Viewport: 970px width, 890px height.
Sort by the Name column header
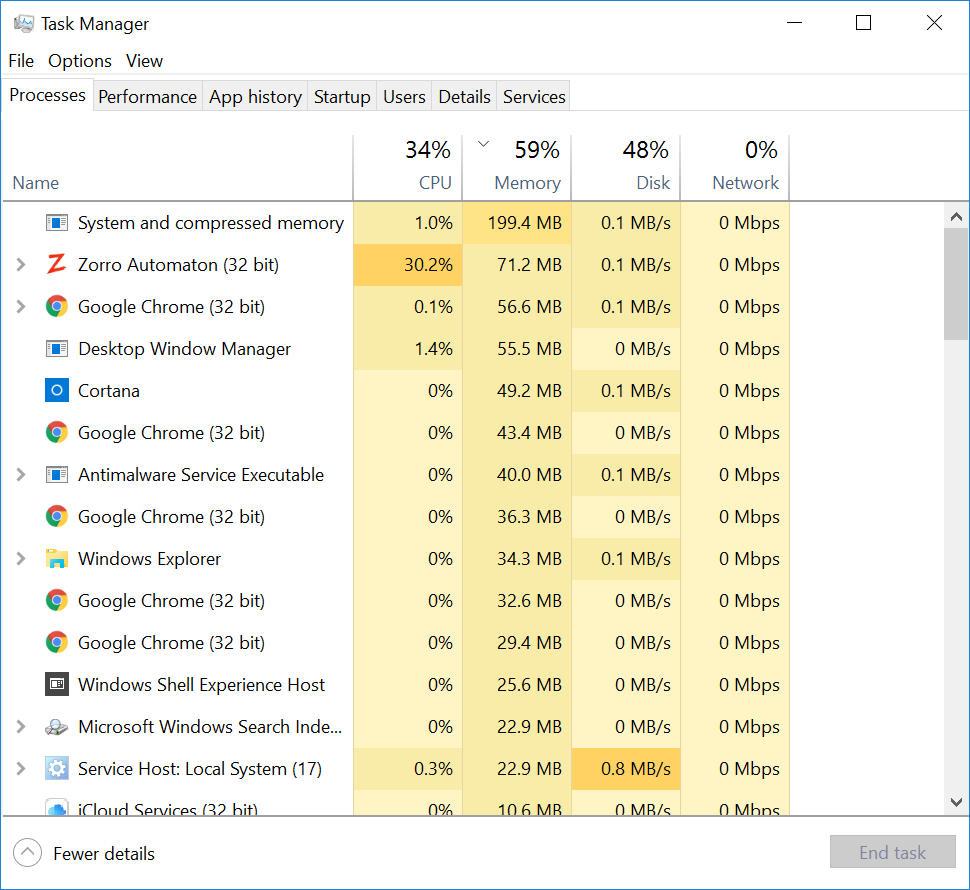[178, 167]
